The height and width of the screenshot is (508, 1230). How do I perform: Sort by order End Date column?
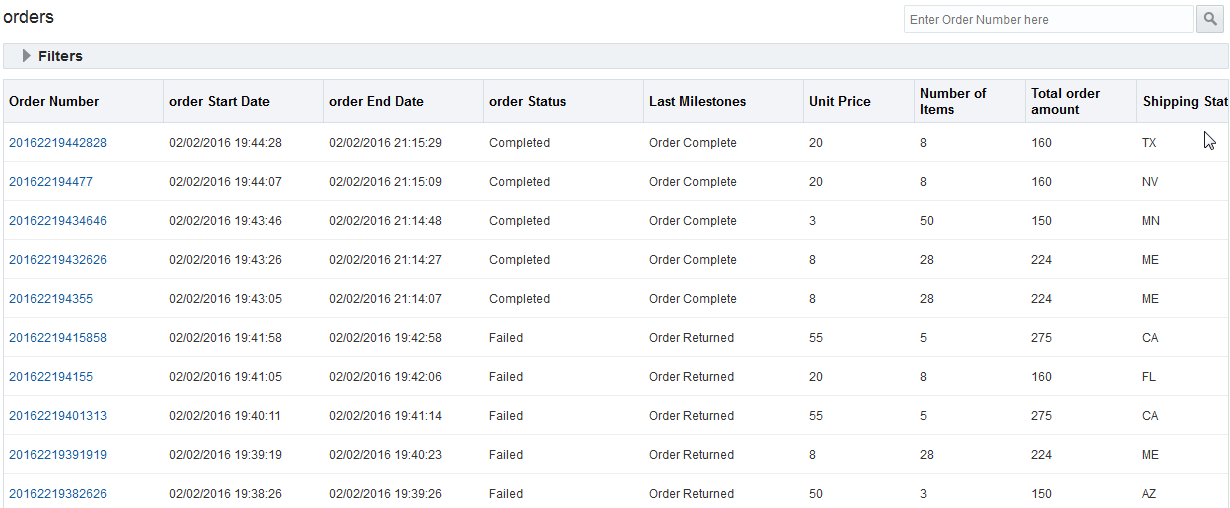pyautogui.click(x=376, y=101)
